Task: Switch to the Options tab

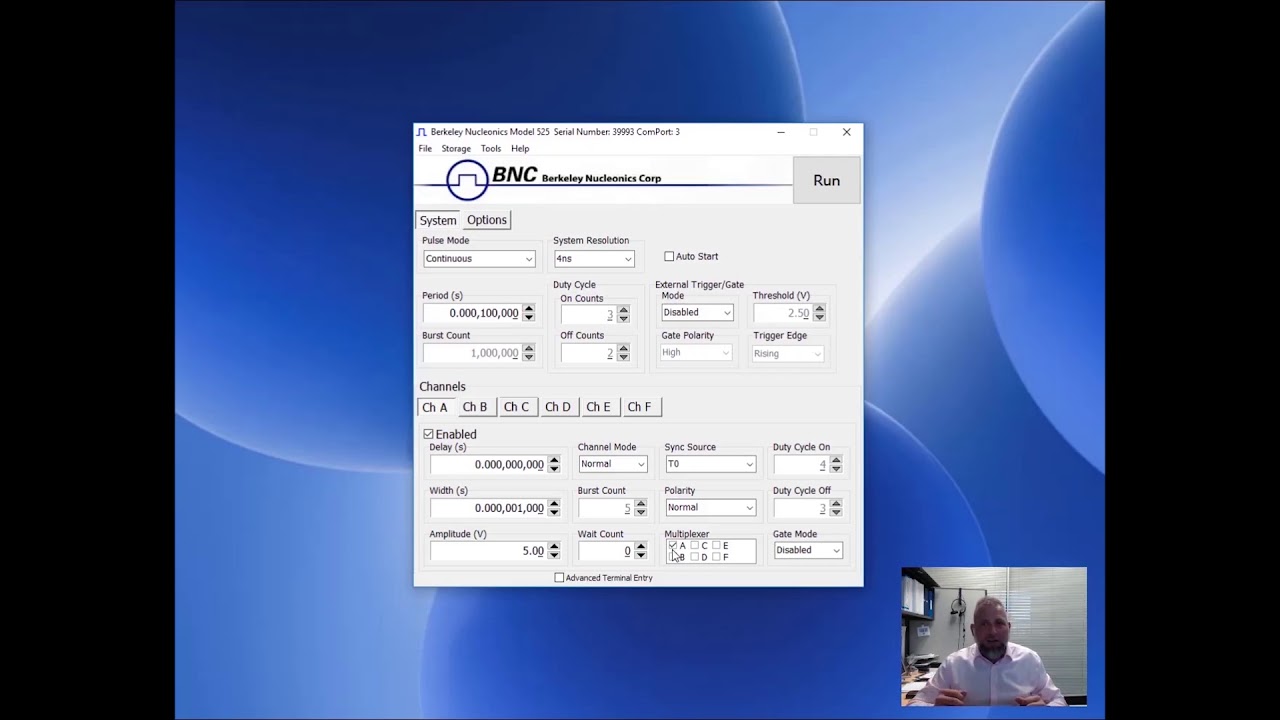Action: click(487, 220)
